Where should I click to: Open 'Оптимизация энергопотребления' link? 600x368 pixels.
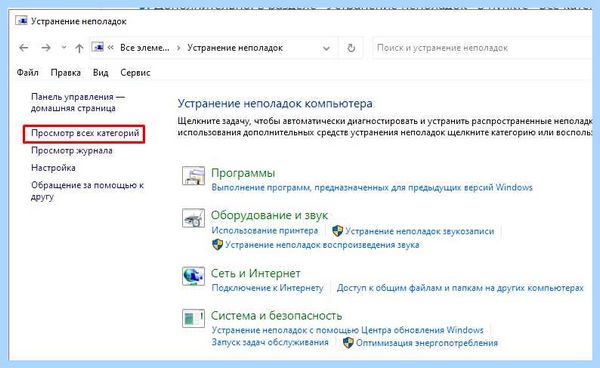(427, 343)
